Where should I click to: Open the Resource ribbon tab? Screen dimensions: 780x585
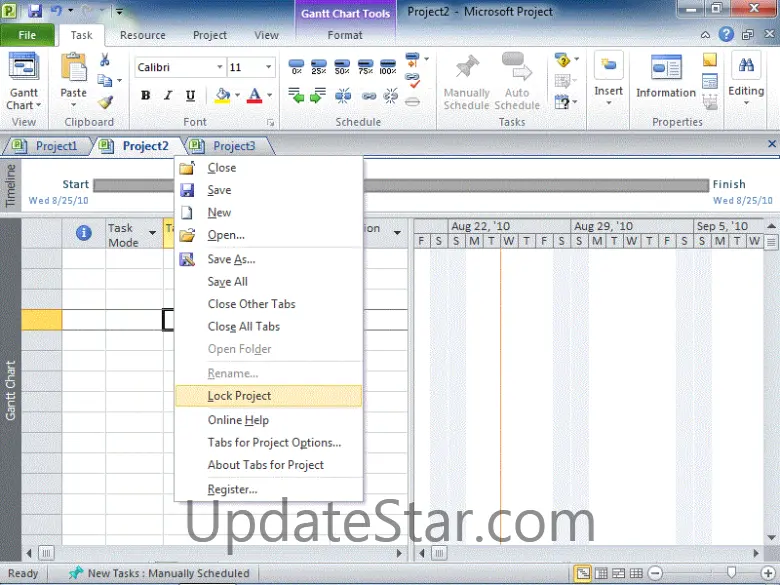[143, 35]
